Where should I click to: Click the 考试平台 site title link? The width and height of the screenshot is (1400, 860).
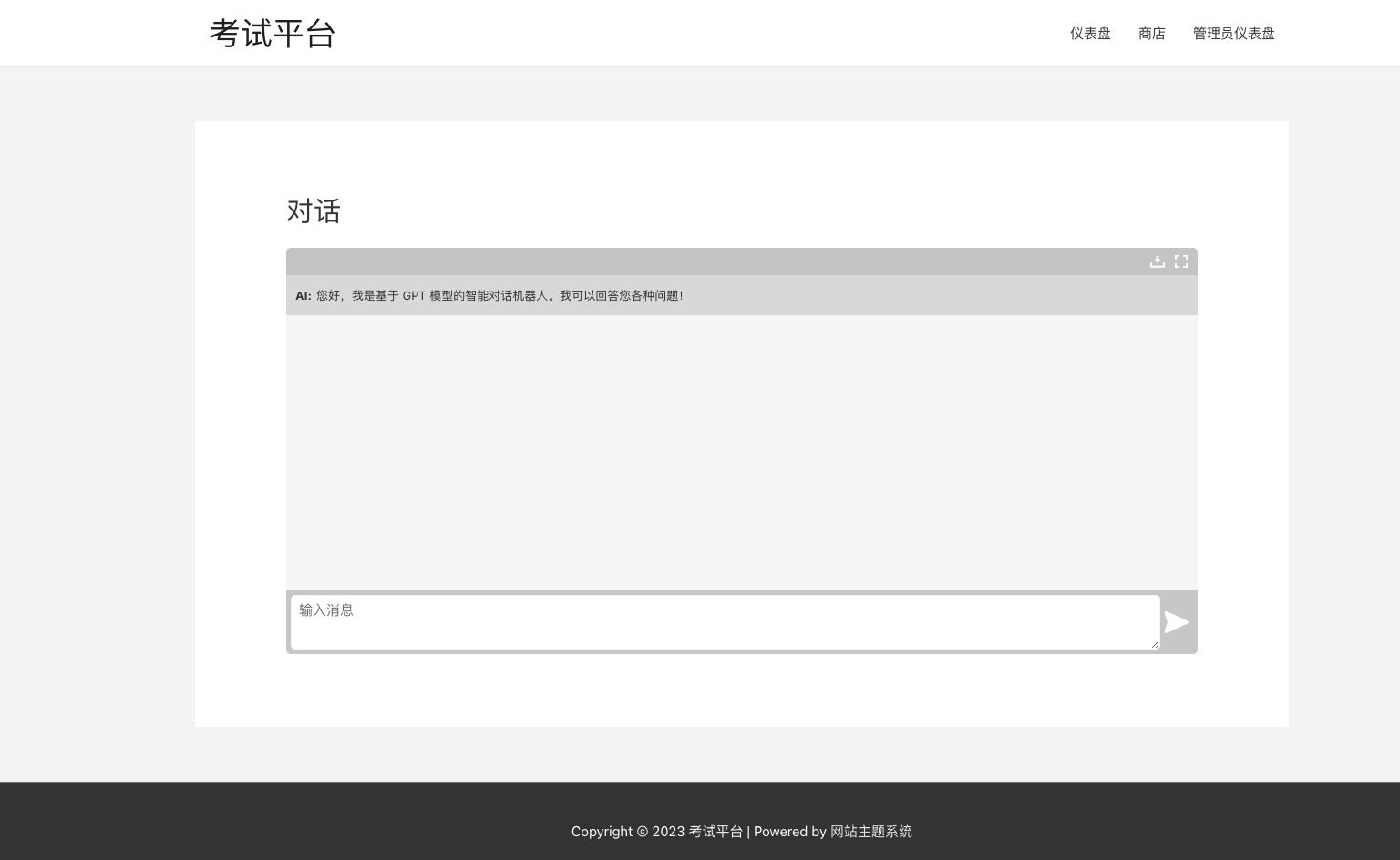273,34
